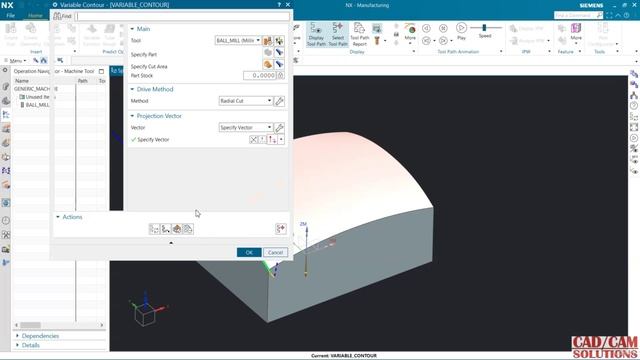Click the Create New Tool icon beside BALL_MILL
Image resolution: width=640 pixels, height=360 pixels.
(x=267, y=40)
